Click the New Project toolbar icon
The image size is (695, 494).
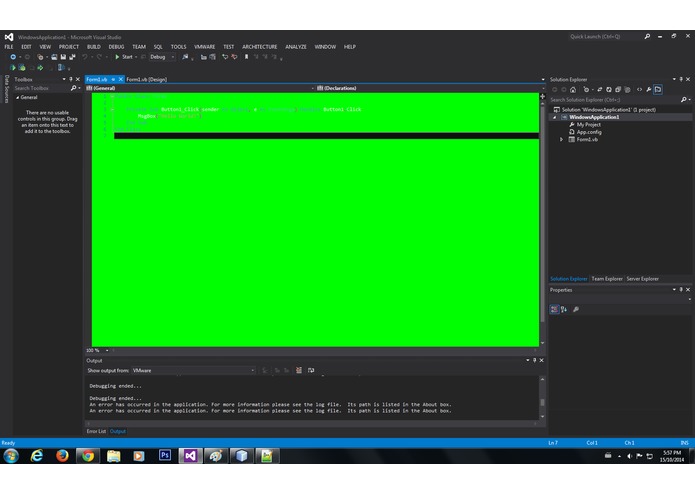point(40,57)
